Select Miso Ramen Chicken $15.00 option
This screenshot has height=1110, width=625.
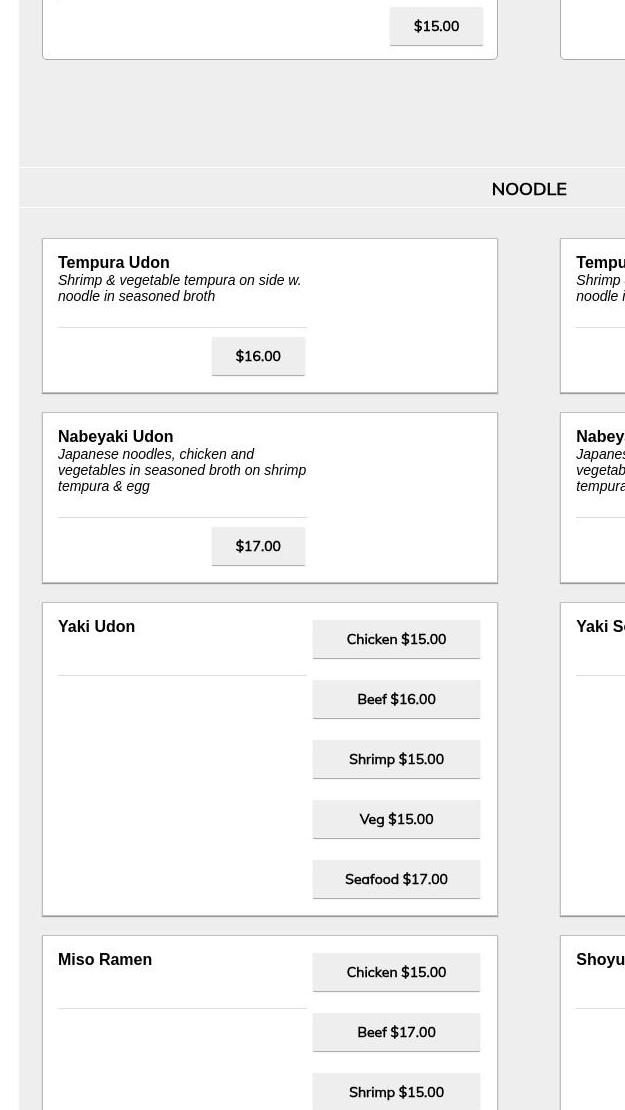point(396,972)
